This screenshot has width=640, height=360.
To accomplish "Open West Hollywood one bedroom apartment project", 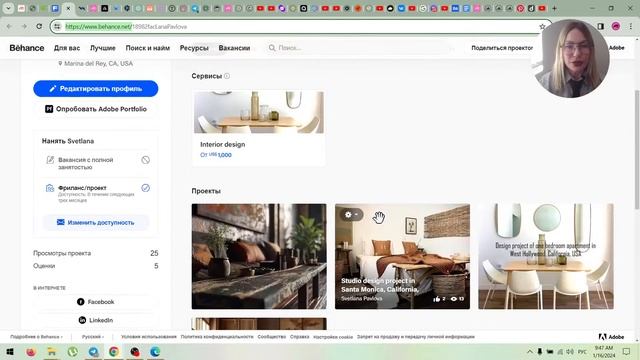I will coord(546,256).
